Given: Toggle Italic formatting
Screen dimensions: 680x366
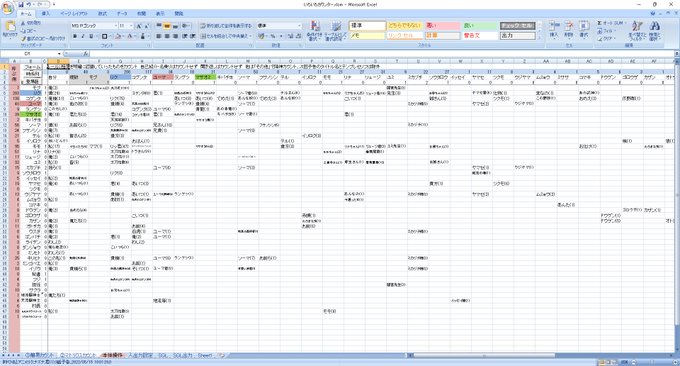Looking at the screenshot, I should point(83,36).
